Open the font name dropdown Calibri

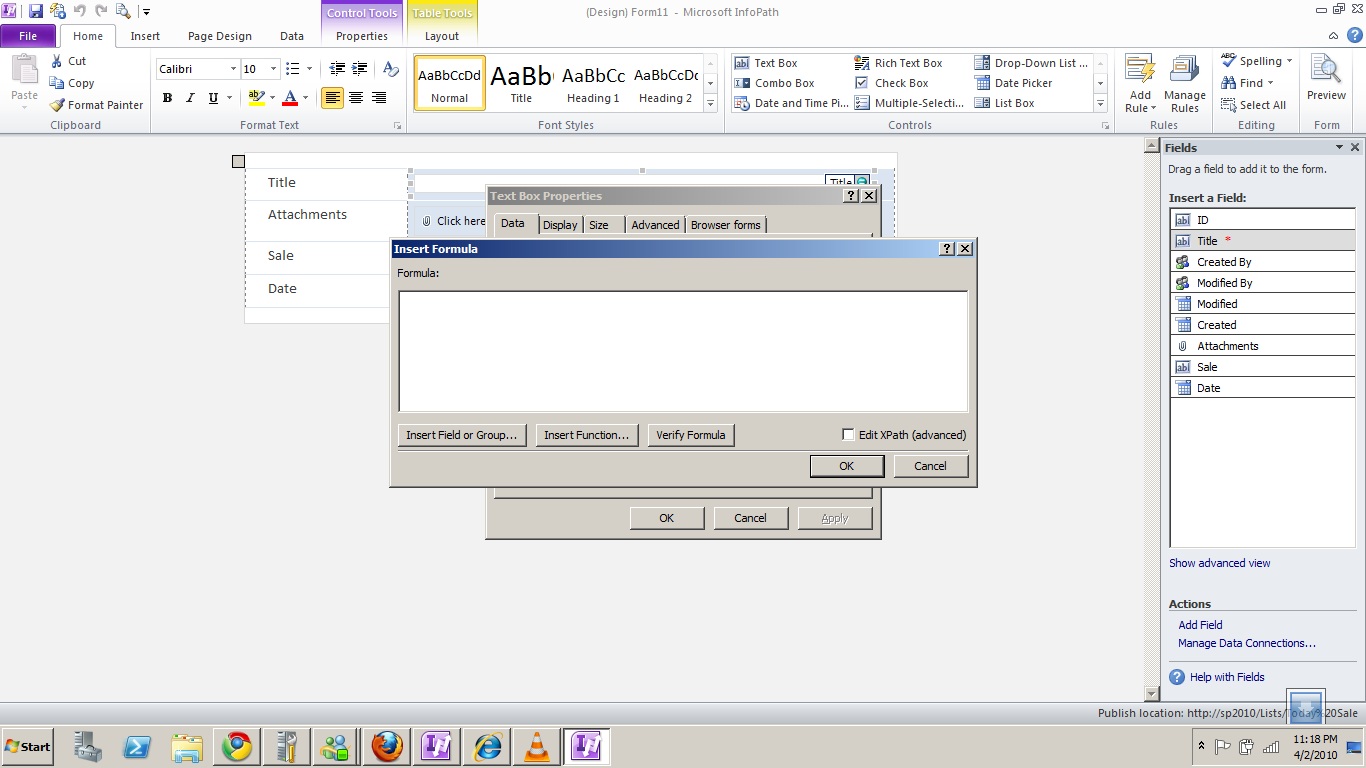pos(233,69)
